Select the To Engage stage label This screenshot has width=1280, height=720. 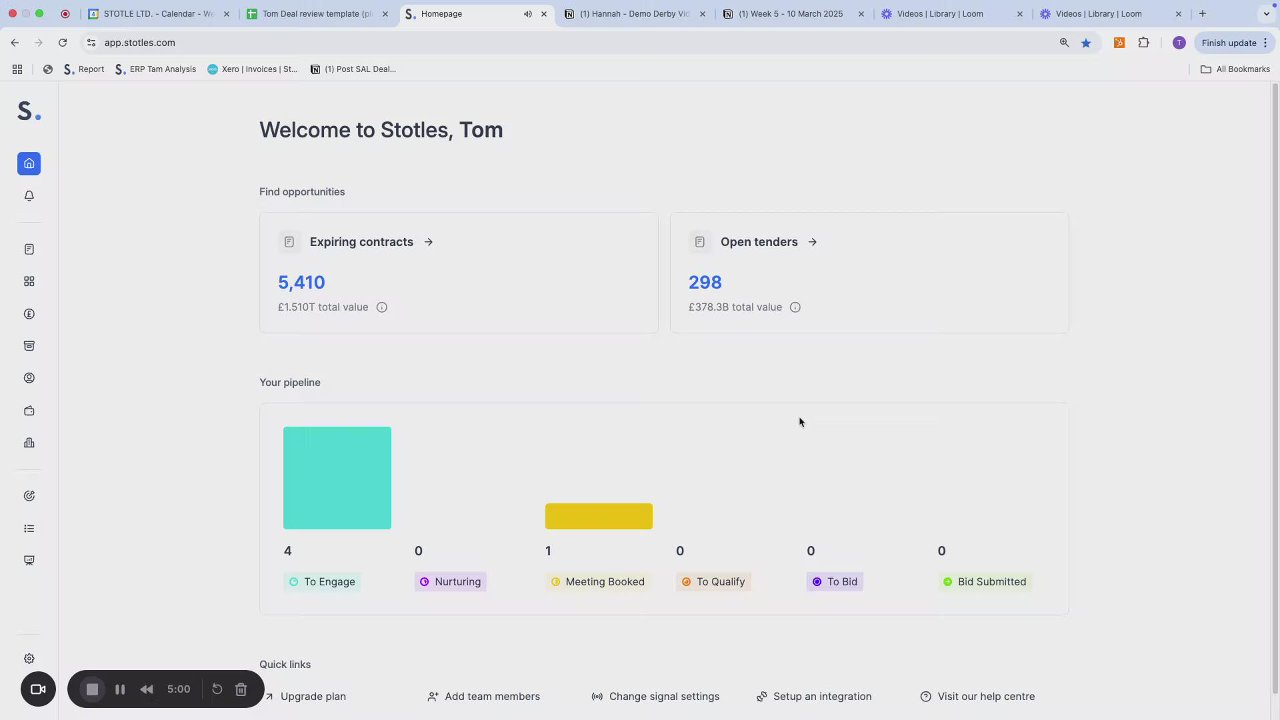(322, 582)
